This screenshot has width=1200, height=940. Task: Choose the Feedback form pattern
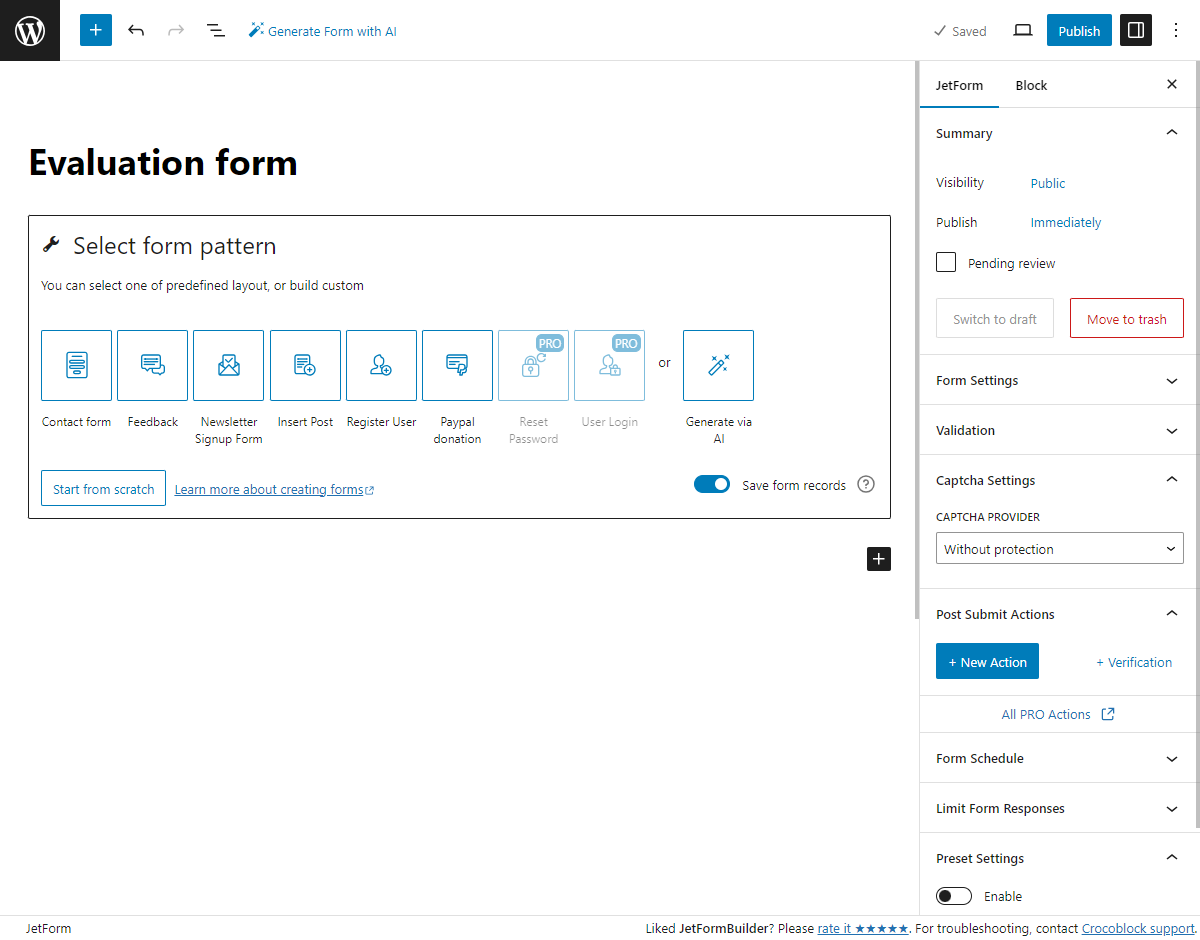click(152, 365)
